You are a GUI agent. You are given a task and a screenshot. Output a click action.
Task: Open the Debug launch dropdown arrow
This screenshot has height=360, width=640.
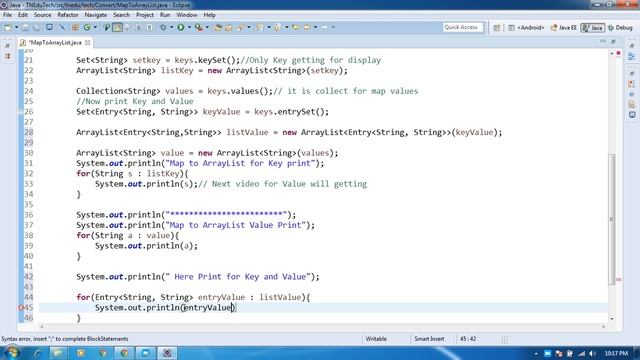click(171, 27)
